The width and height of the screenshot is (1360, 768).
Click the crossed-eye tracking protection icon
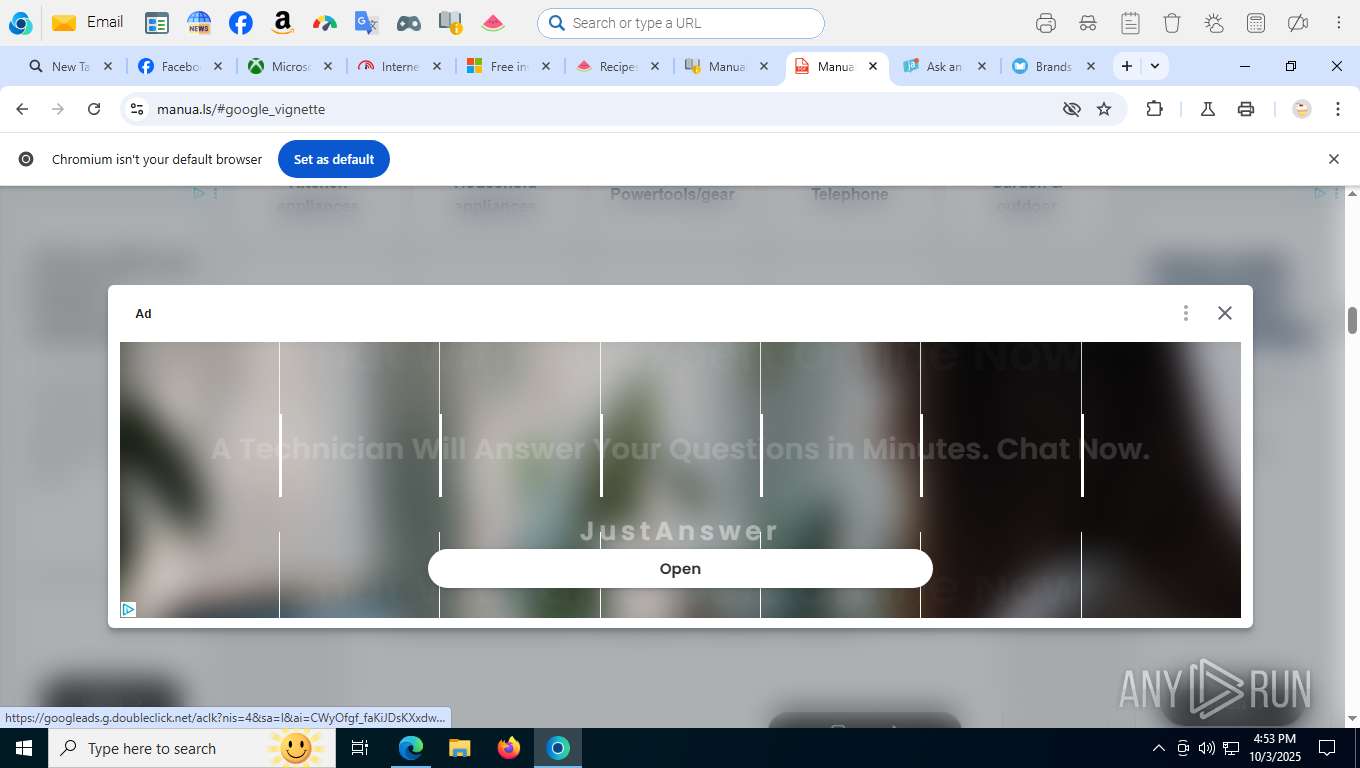[x=1072, y=109]
